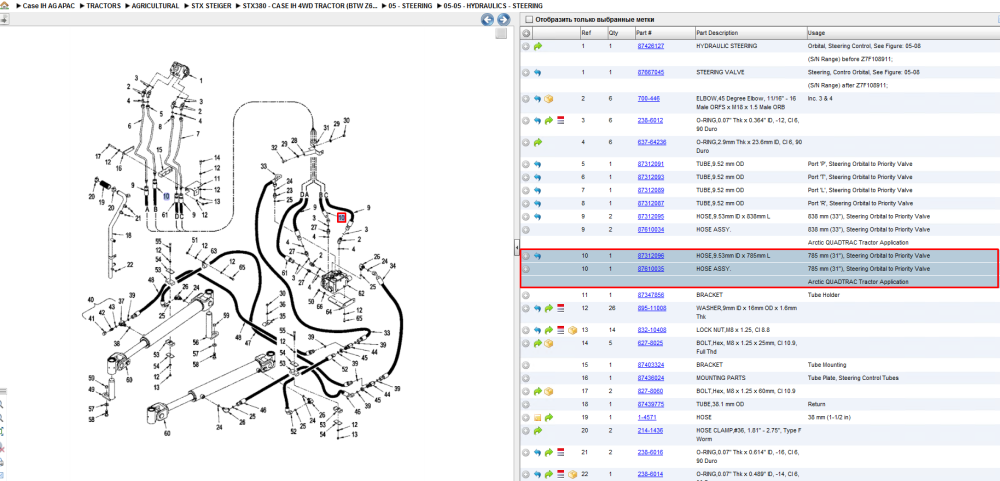Image resolution: width=1000 pixels, height=481 pixels.
Task: Click blue arrow for part 700-446
Action: (x=538, y=99)
